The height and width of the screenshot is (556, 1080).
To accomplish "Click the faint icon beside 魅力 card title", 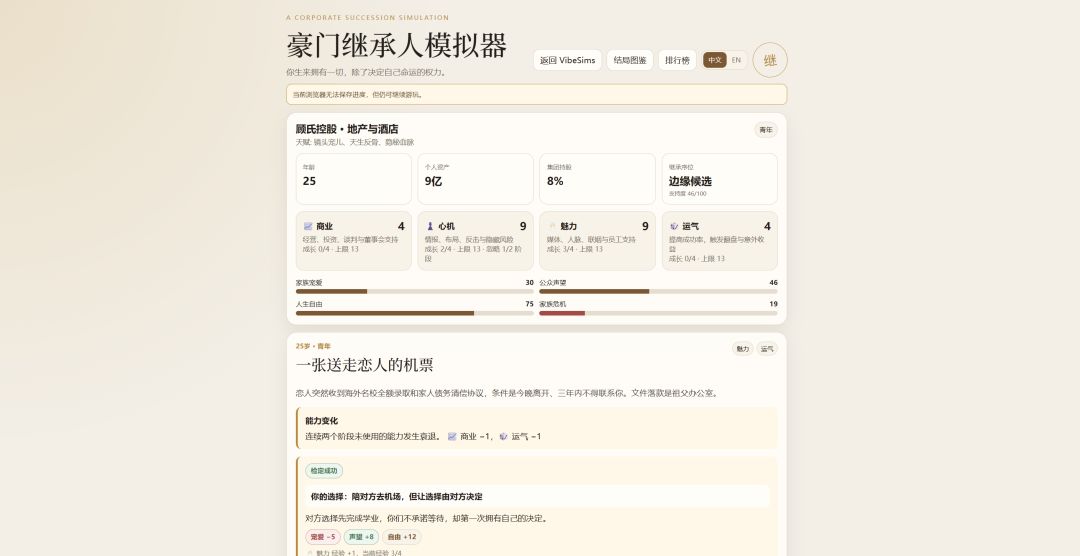I will (552, 226).
